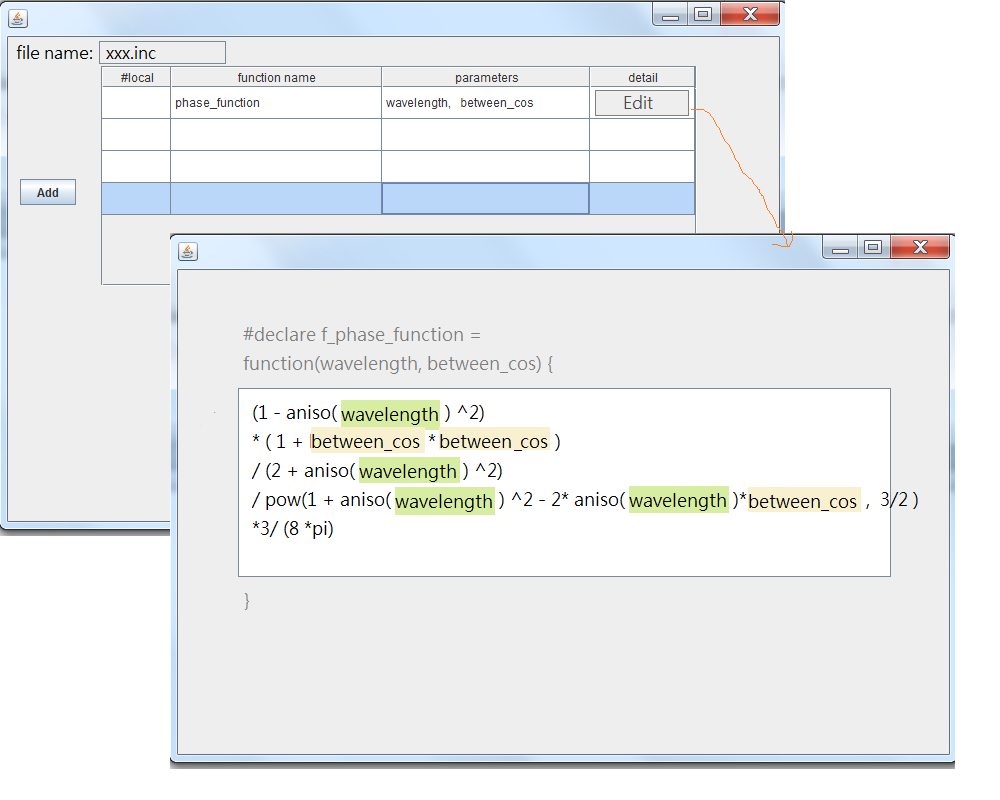The image size is (1000, 800).
Task: Click the Java icon in main window title bar
Action: coord(18,19)
